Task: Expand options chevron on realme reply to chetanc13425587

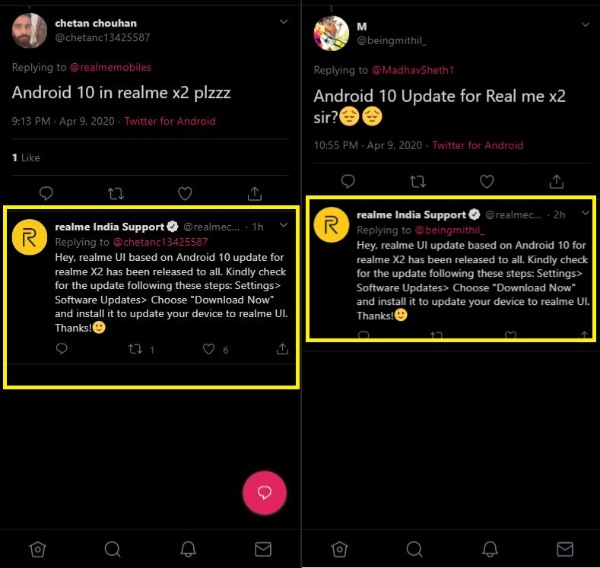Action: 284,225
